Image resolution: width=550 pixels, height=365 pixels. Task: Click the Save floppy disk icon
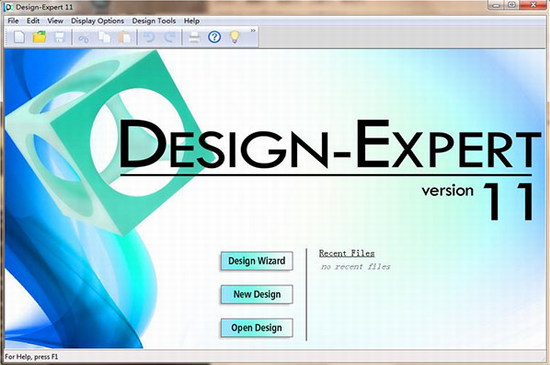(59, 37)
